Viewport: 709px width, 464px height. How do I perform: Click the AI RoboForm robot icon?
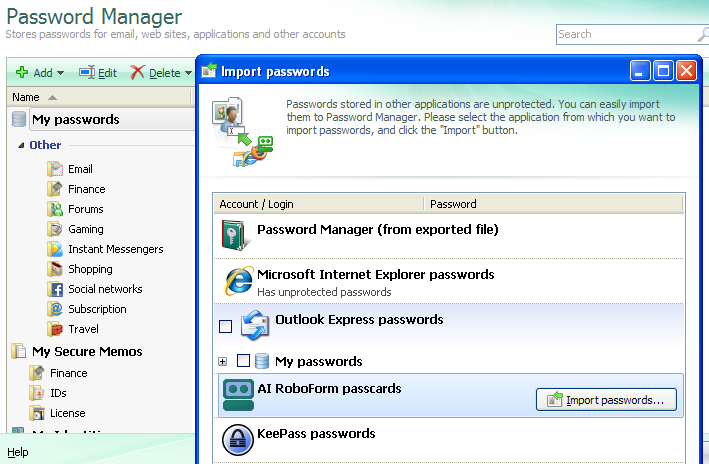point(238,395)
